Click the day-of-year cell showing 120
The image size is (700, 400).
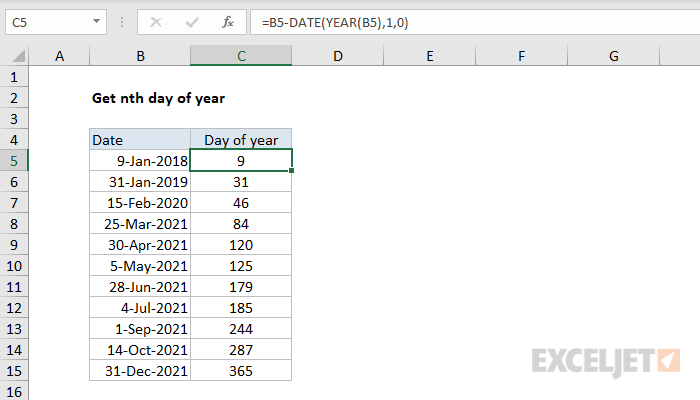(x=241, y=245)
